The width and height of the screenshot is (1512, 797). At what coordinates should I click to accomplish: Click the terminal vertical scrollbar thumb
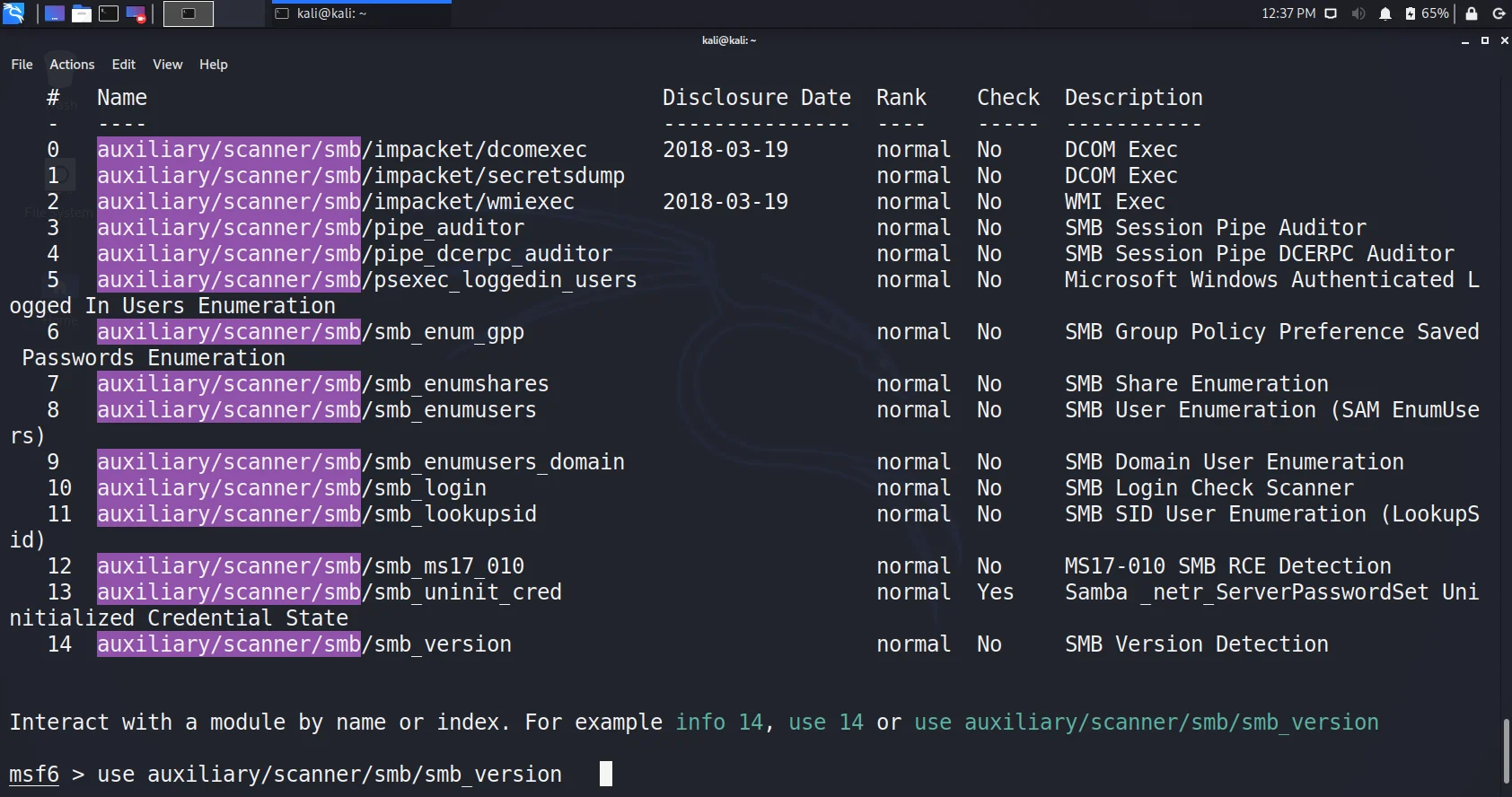point(1507,751)
